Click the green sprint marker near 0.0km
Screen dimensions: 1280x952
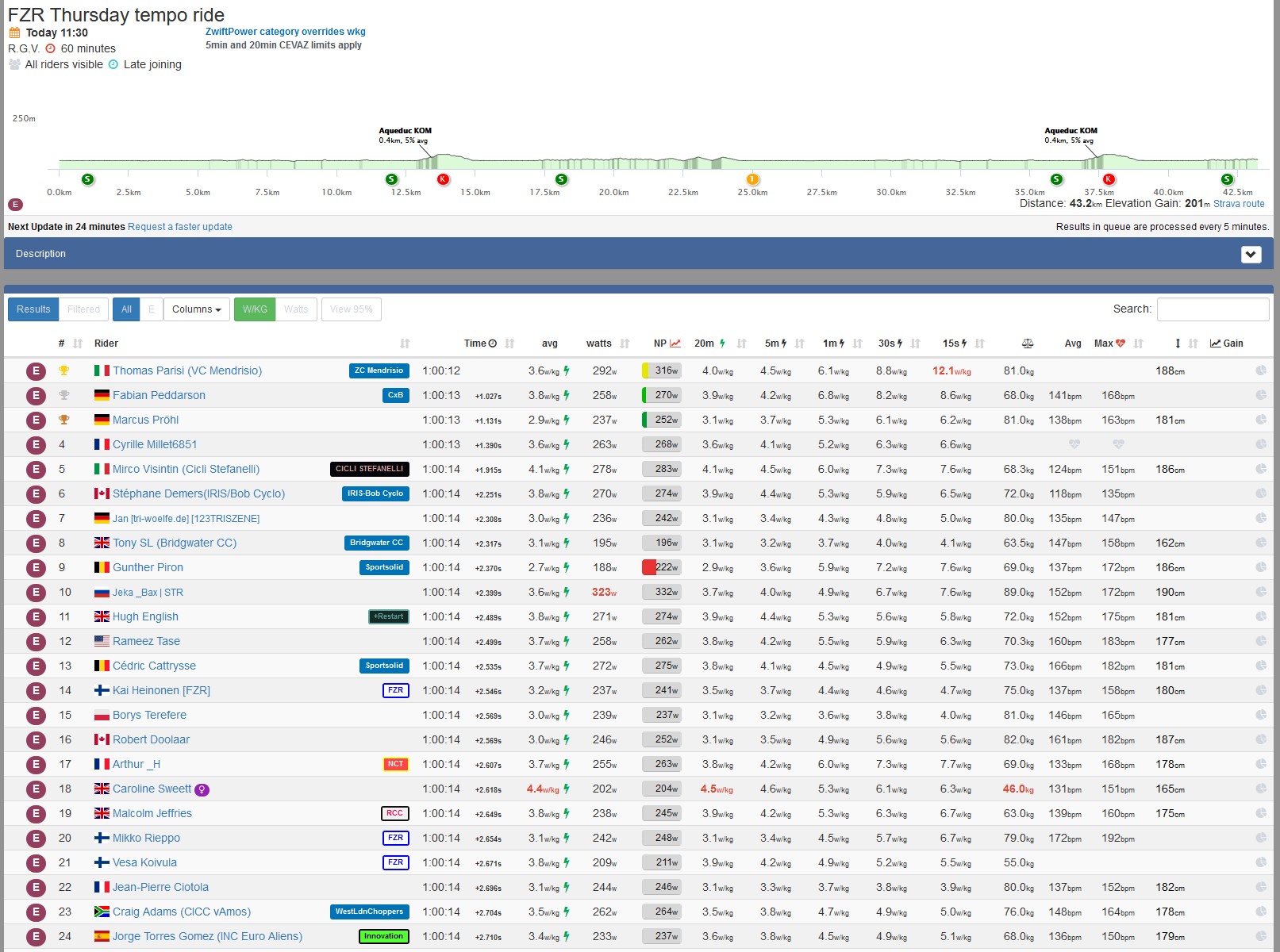[x=87, y=179]
